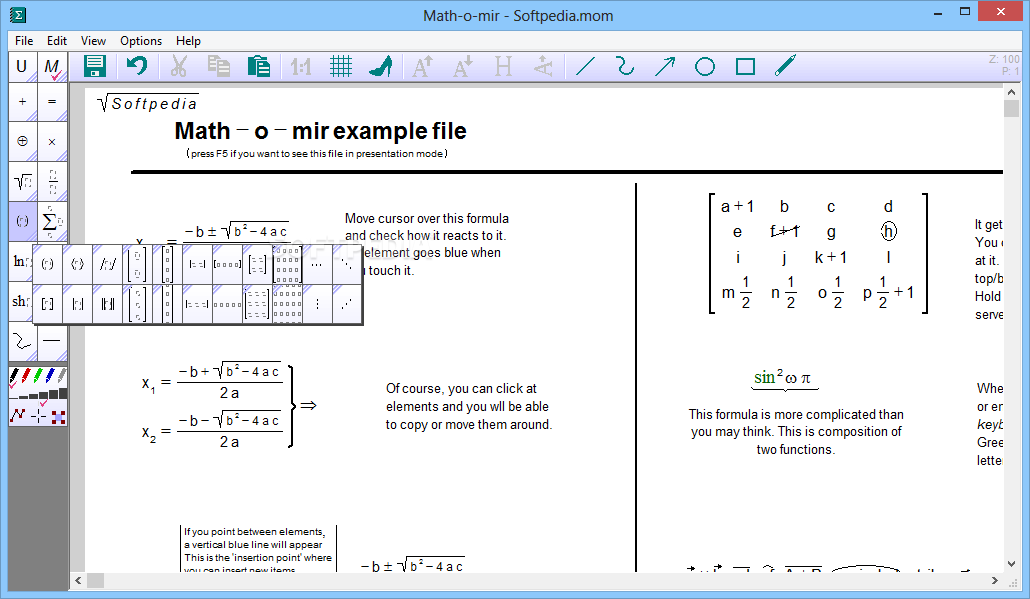Click the high-heel shoe icon
Viewport: 1030px width, 599px height.
[x=381, y=66]
